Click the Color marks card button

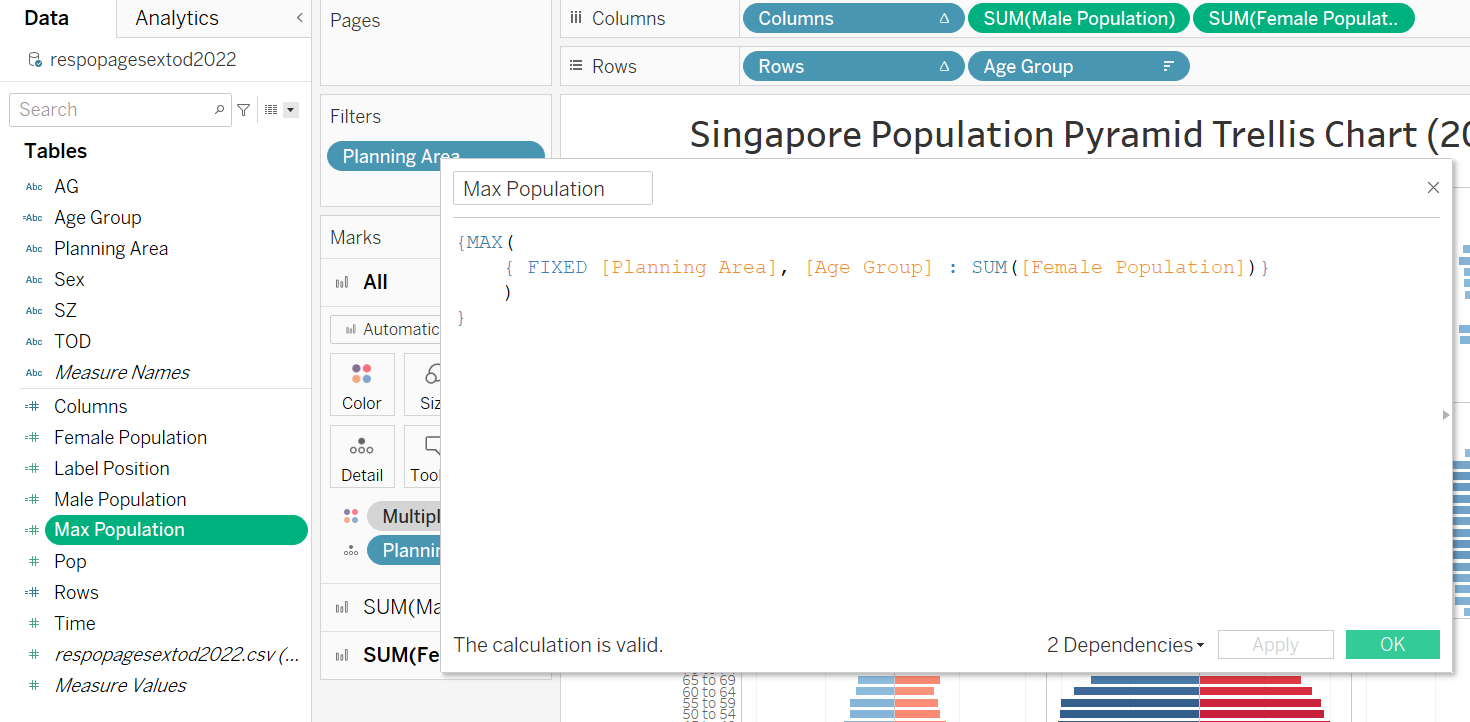362,385
